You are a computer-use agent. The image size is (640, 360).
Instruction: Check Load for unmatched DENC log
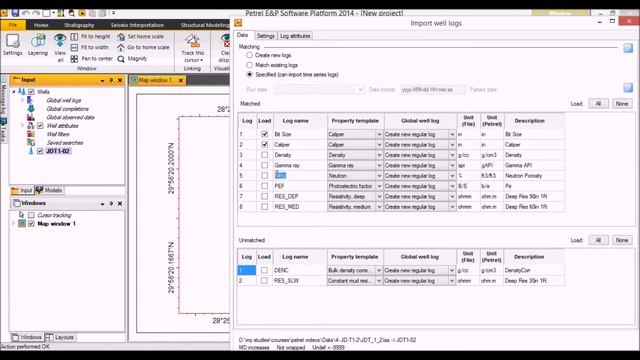point(264,270)
